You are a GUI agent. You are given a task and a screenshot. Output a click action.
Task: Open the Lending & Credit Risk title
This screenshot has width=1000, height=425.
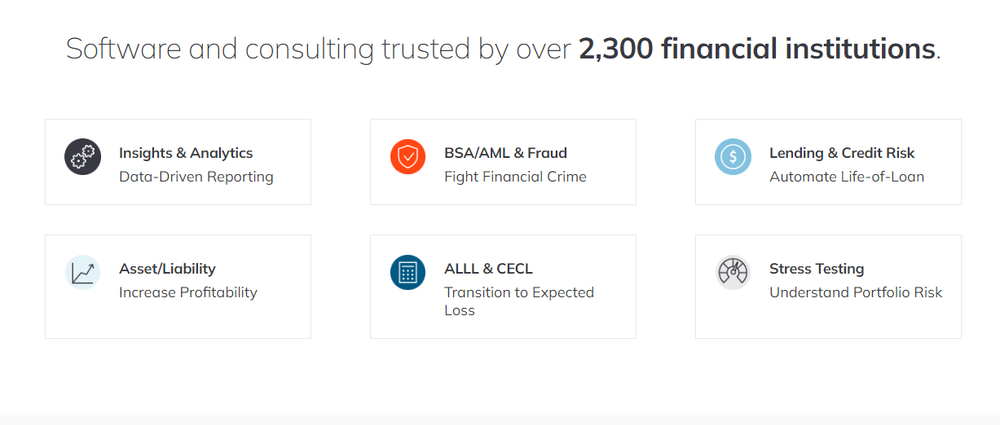(842, 153)
